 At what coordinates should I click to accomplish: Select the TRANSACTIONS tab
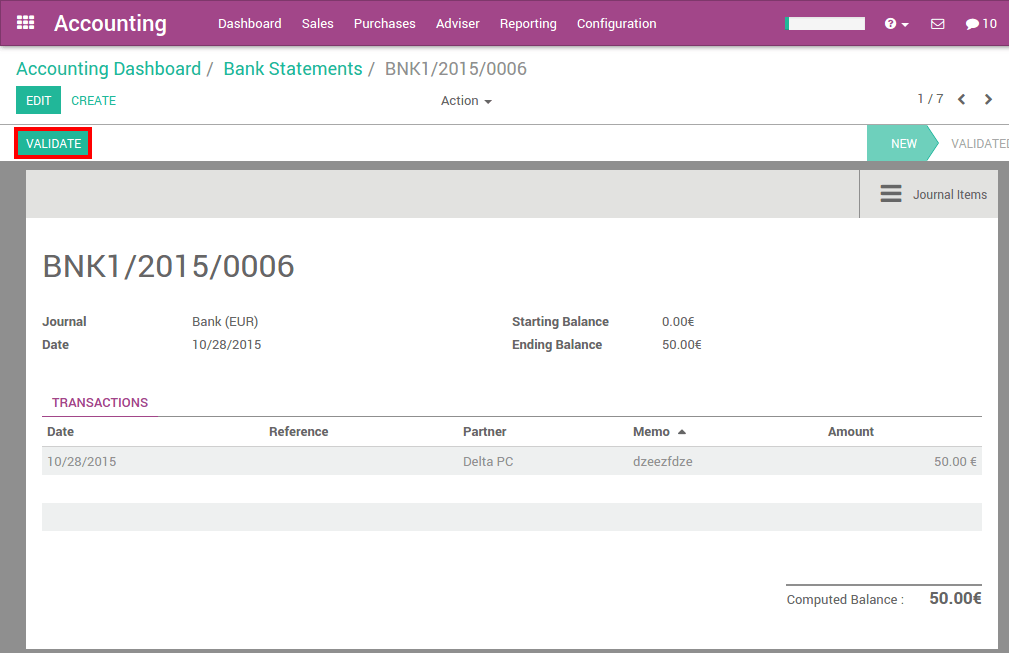[x=99, y=402]
